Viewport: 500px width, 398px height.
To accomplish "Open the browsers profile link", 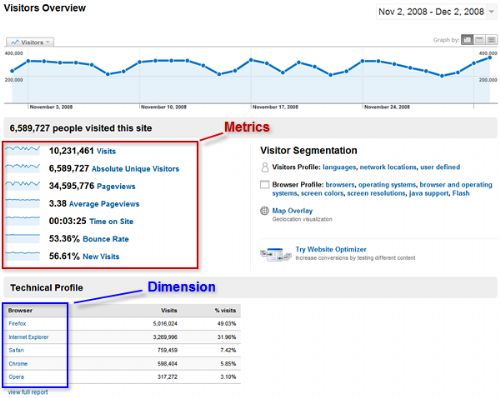I will 340,185.
